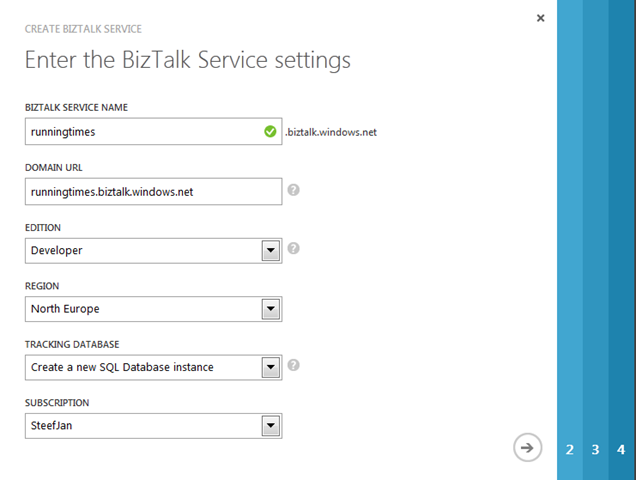This screenshot has width=636, height=480.
Task: Click the 'REGION' label
Action: (x=42, y=286)
